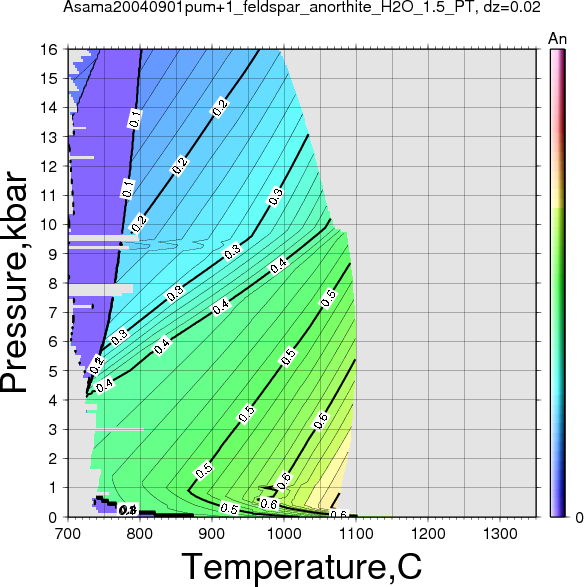Screen dimensions: 584x587
Task: Click the plot title text at top
Action: [x=302, y=7]
